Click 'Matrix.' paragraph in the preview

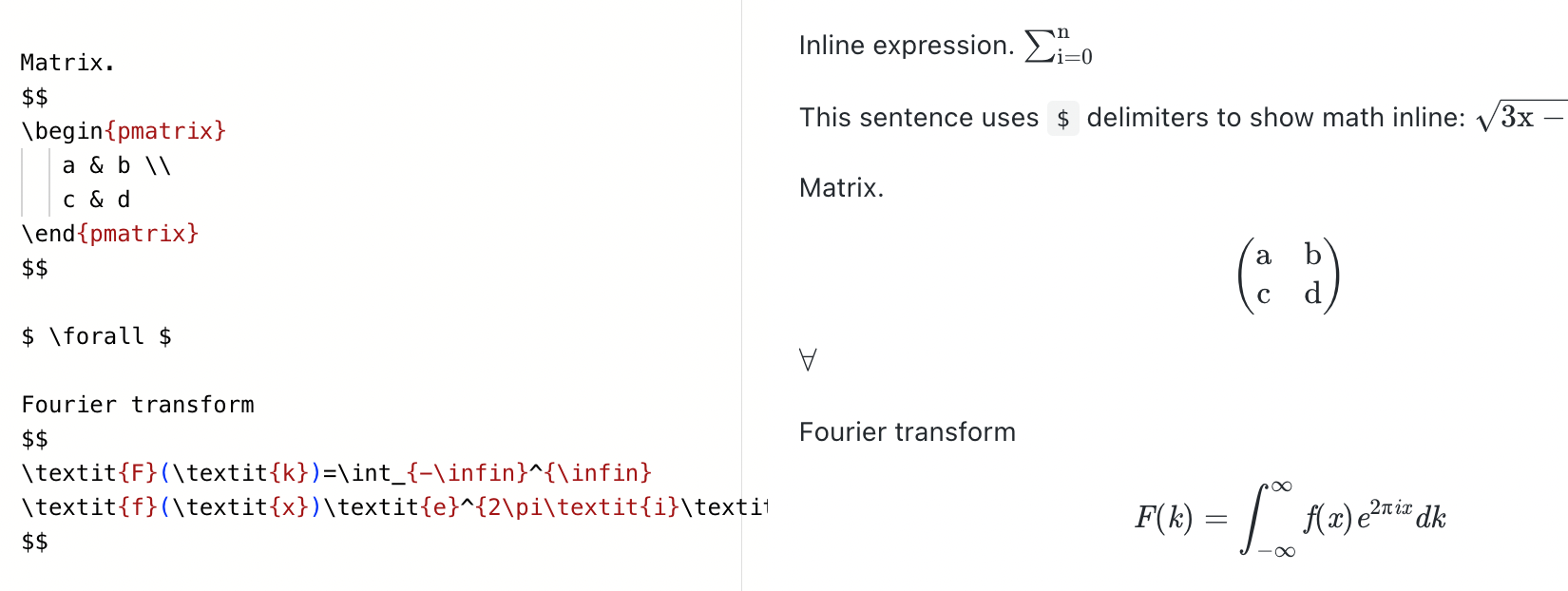[842, 188]
